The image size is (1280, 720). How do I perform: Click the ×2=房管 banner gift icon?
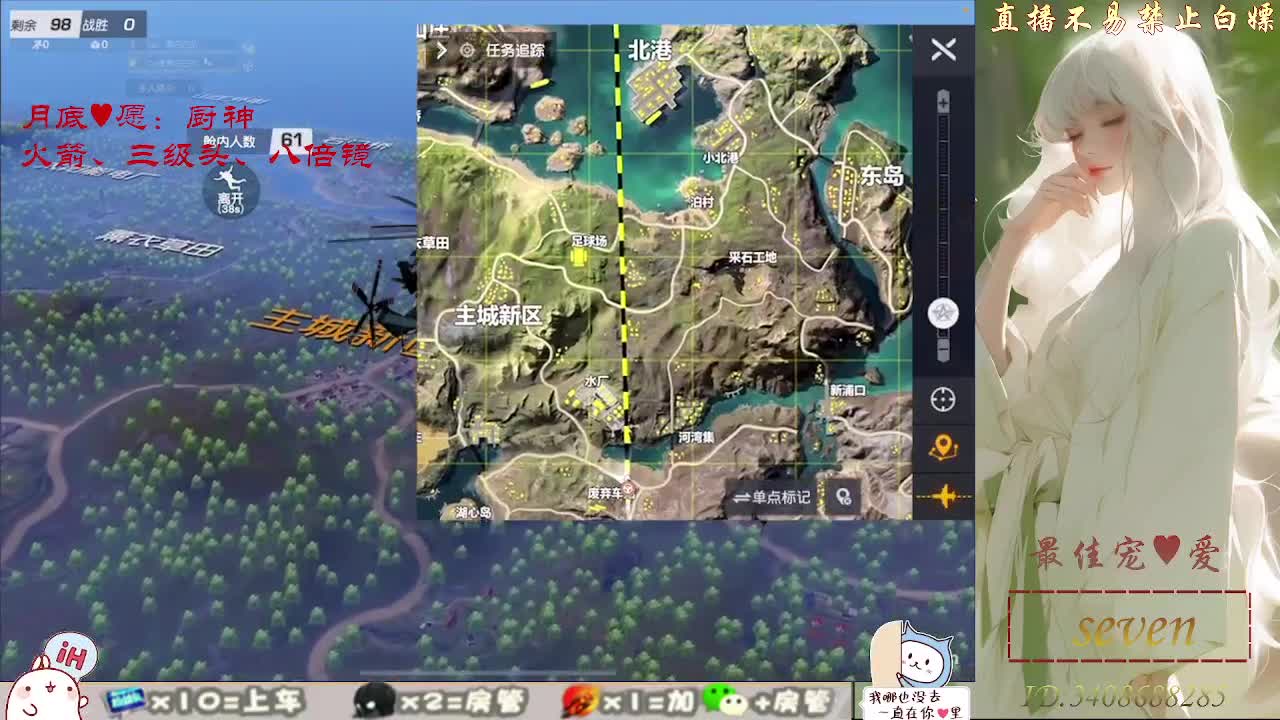point(374,702)
